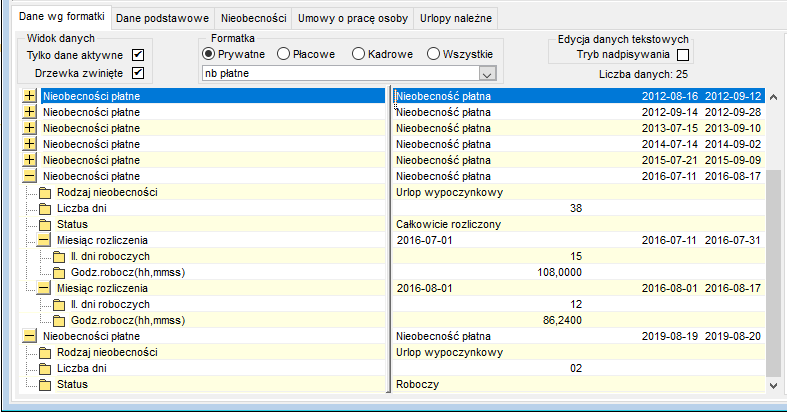Click the 2016-07-01 month value

[425, 240]
